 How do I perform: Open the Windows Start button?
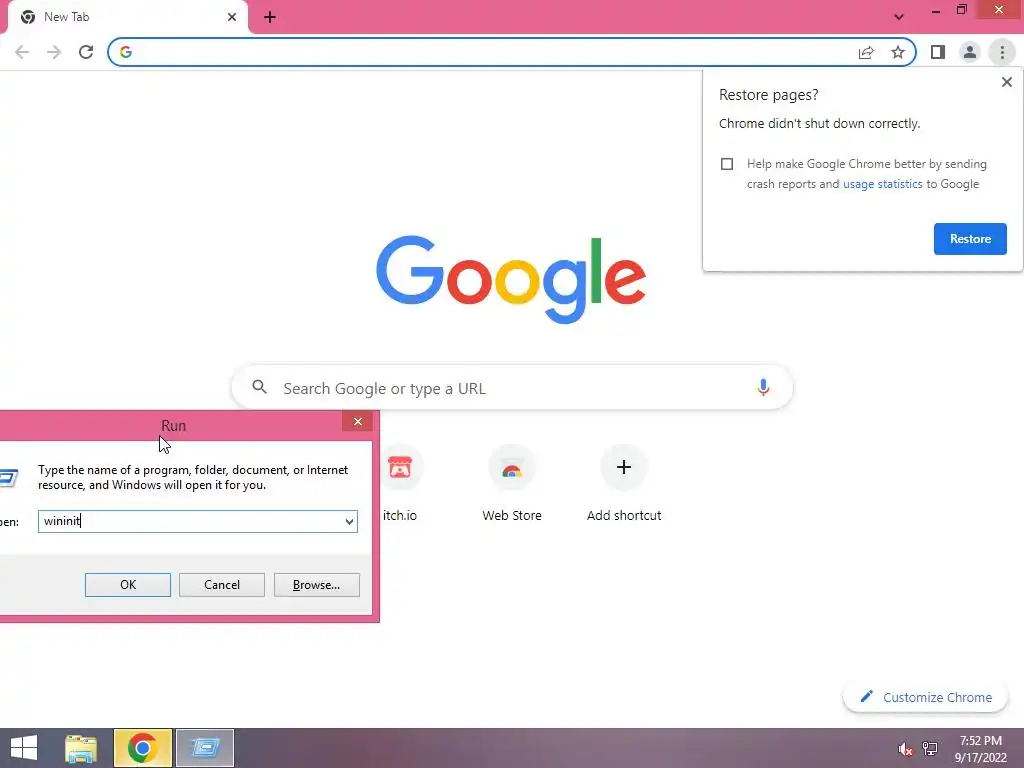coord(24,748)
